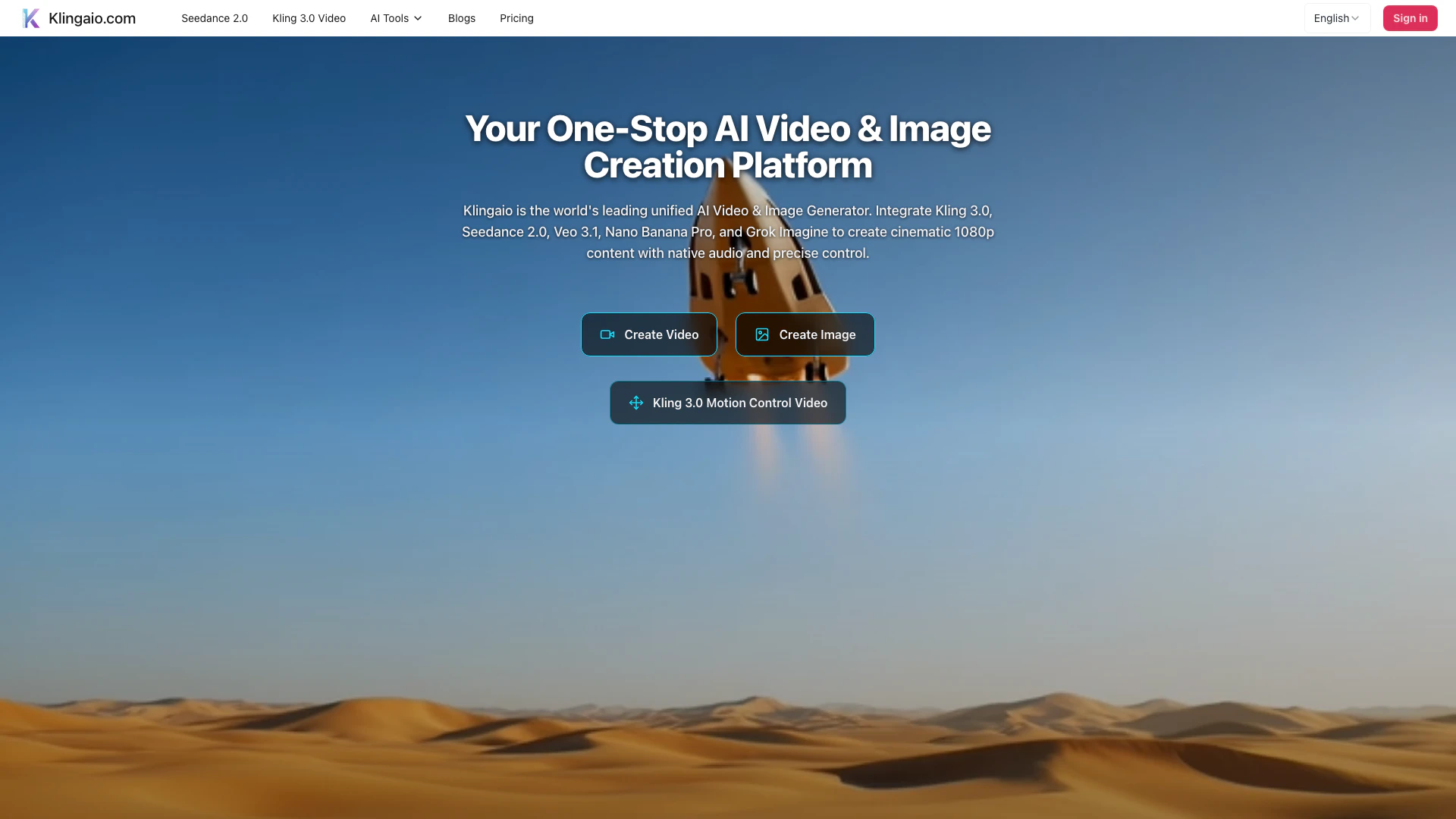Click the chevron inside the English selector

[x=1355, y=18]
